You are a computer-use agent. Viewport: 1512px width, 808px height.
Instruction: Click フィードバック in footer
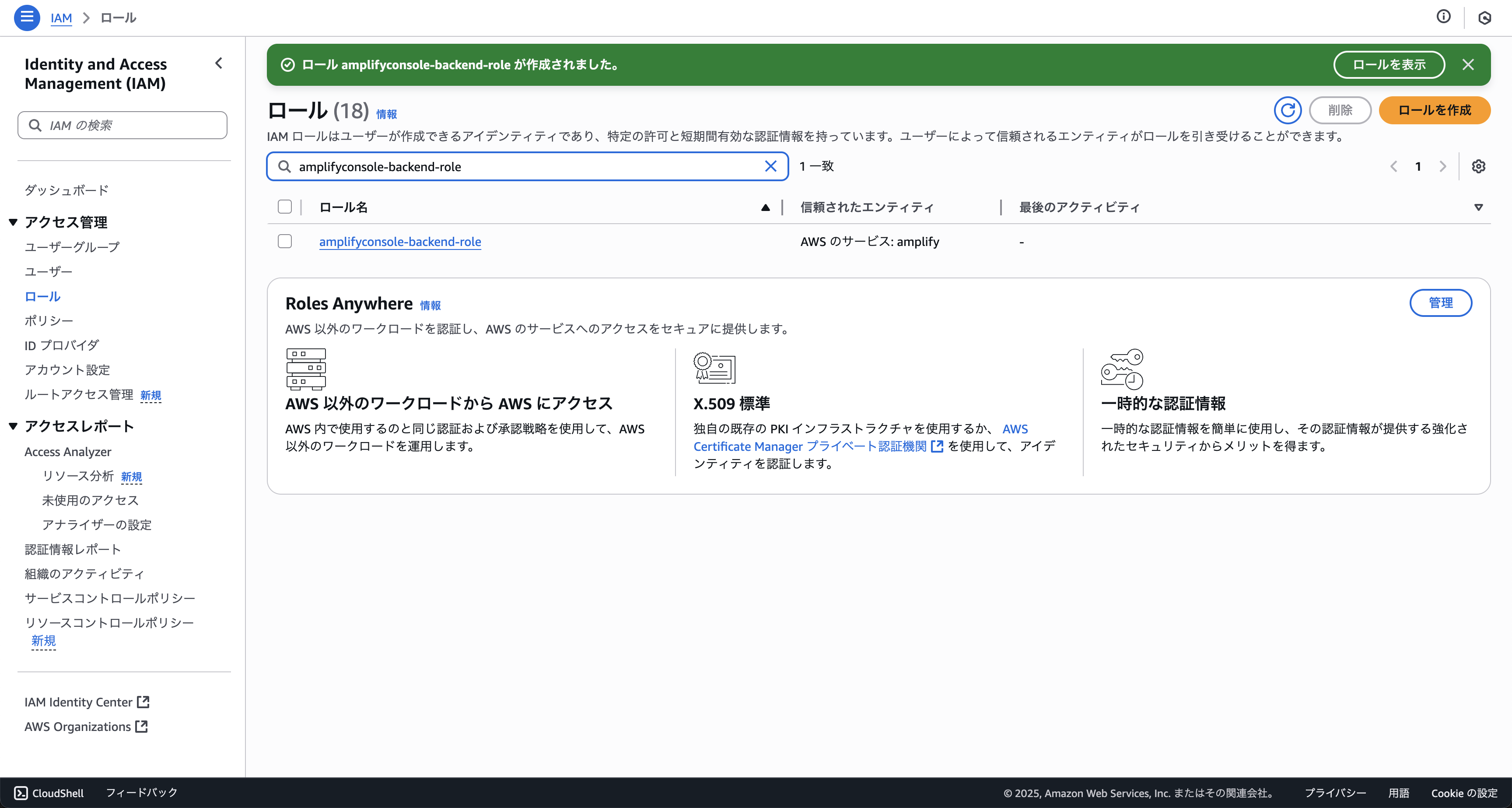click(x=141, y=793)
